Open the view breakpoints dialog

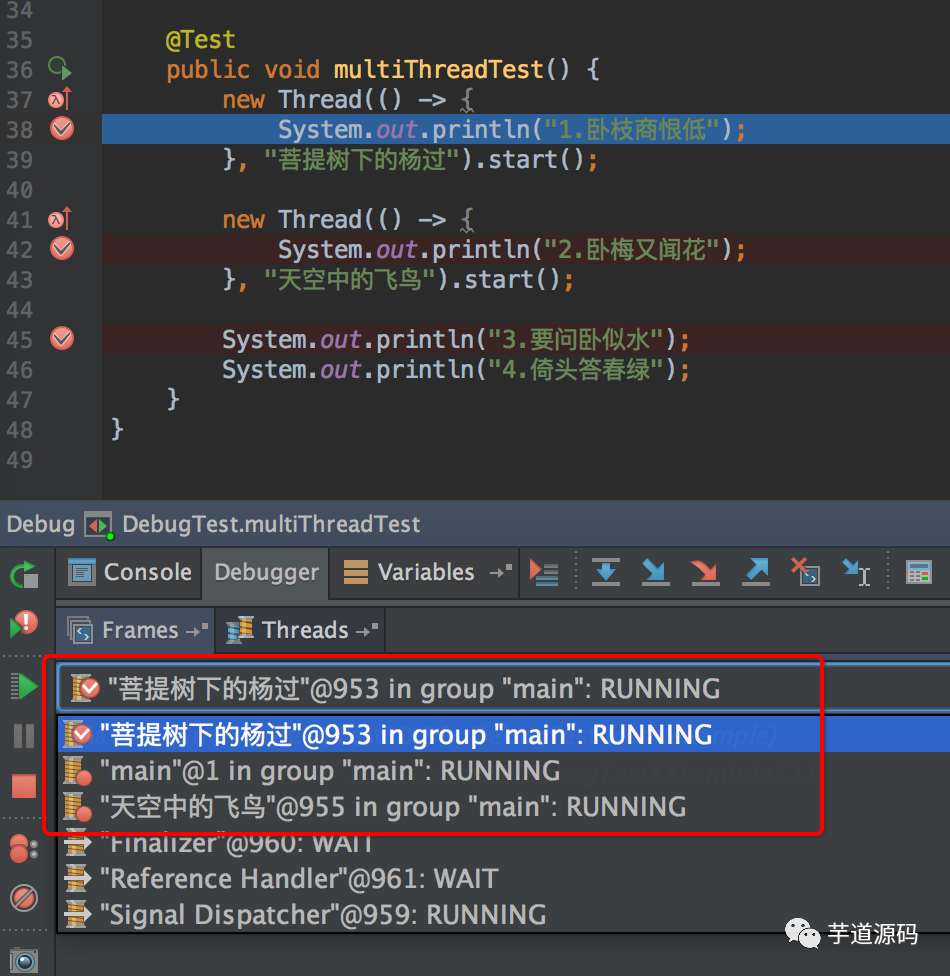point(24,848)
